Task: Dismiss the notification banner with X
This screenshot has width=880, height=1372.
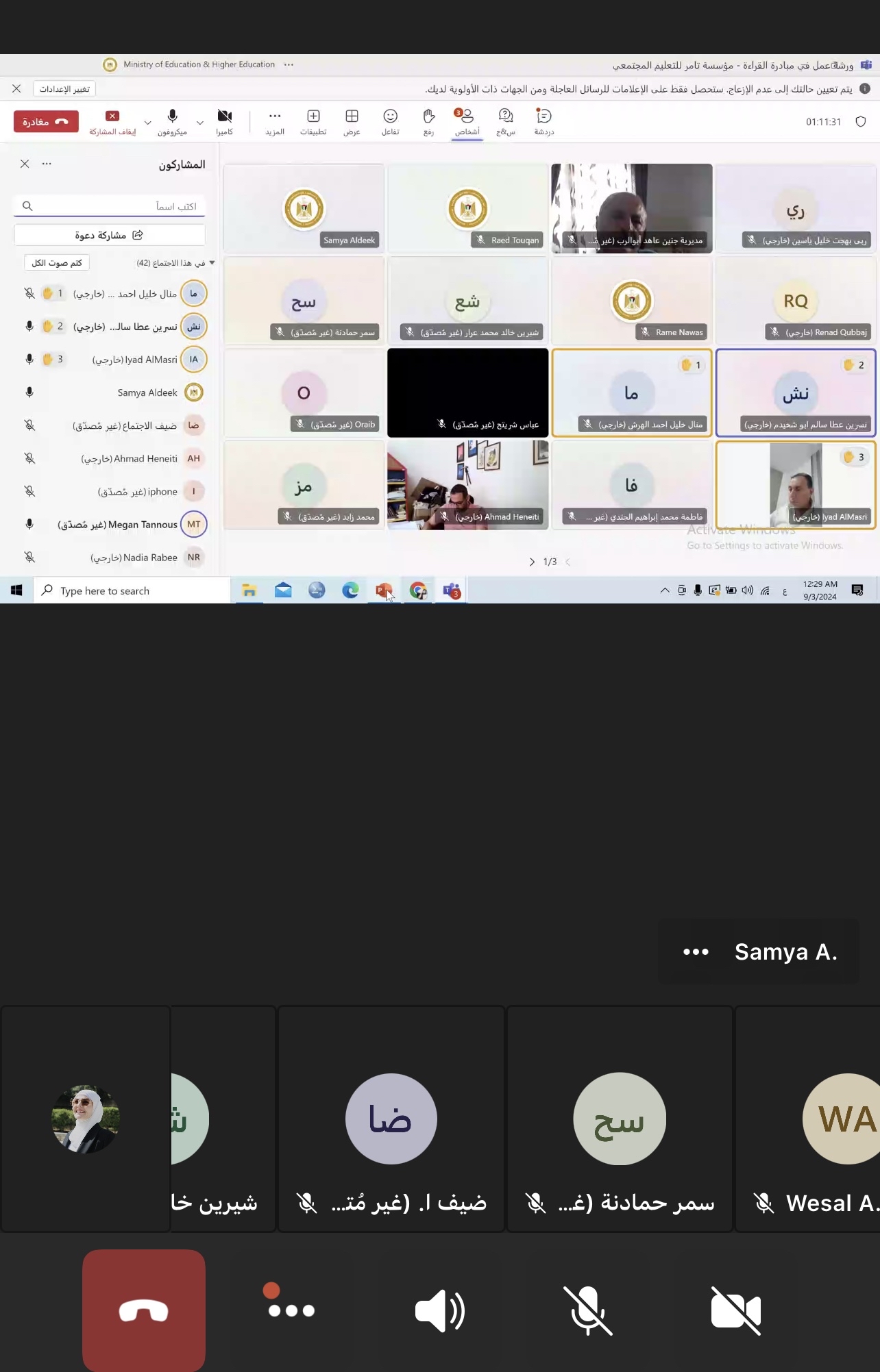Action: (x=16, y=89)
